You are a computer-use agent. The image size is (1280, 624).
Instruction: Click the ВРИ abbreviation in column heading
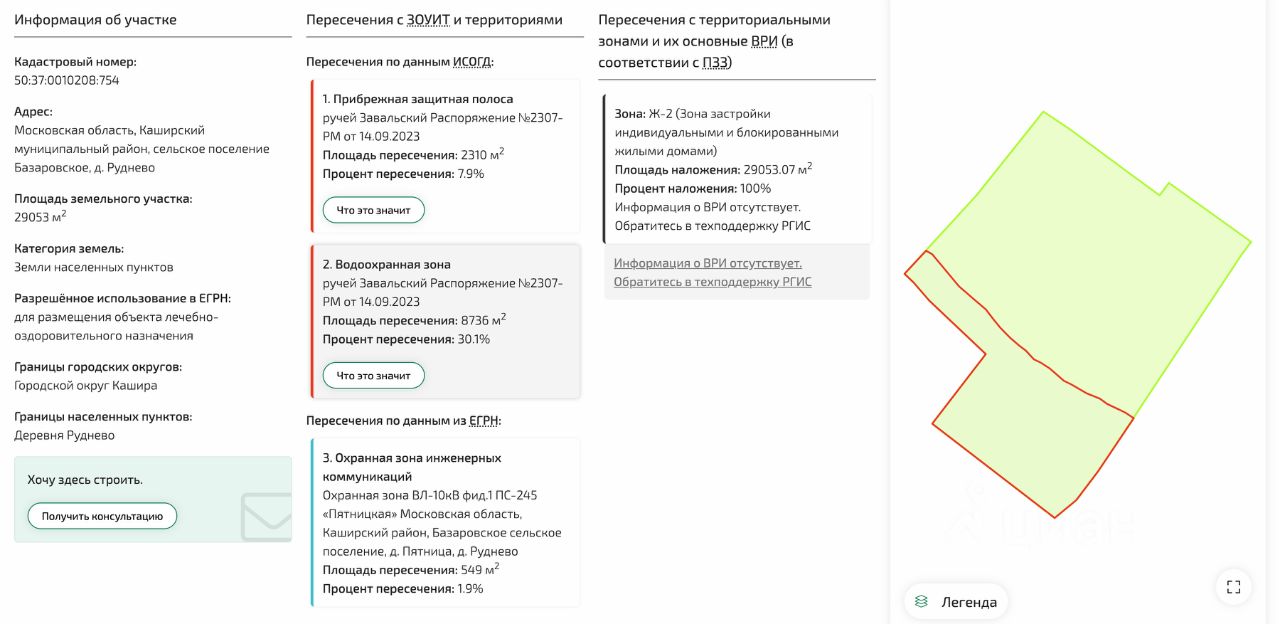(x=764, y=41)
